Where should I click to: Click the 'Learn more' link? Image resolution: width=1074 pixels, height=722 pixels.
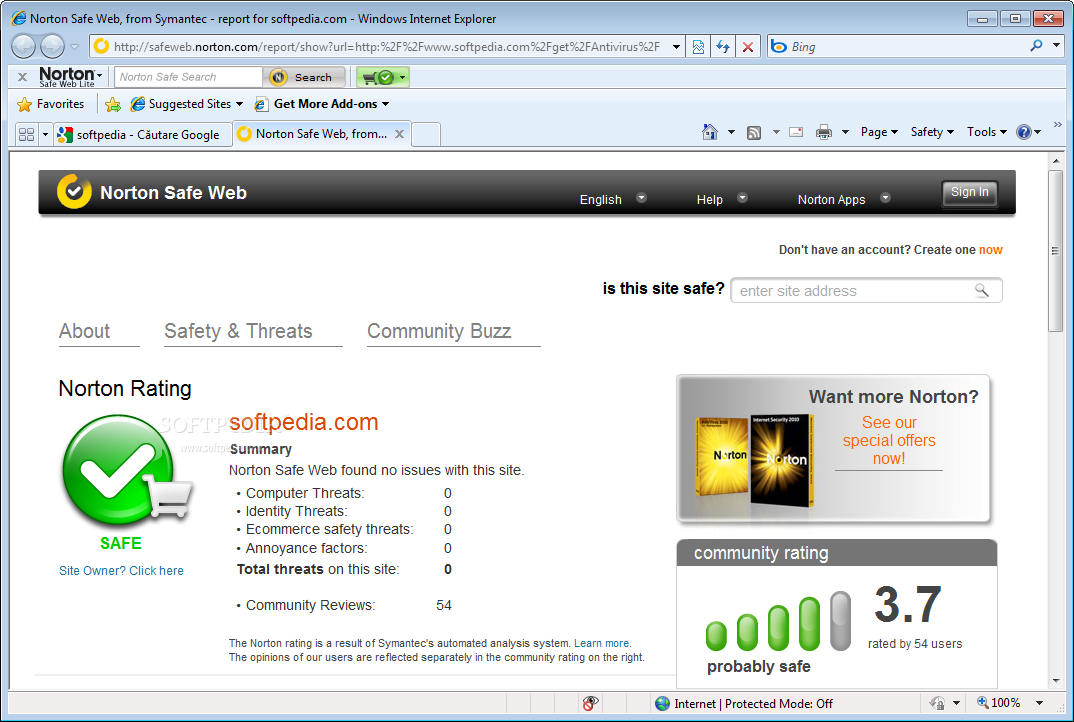(601, 643)
